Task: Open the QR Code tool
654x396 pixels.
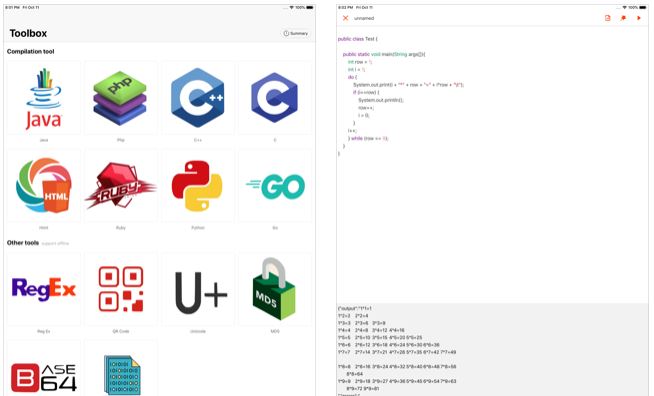Action: (x=120, y=289)
